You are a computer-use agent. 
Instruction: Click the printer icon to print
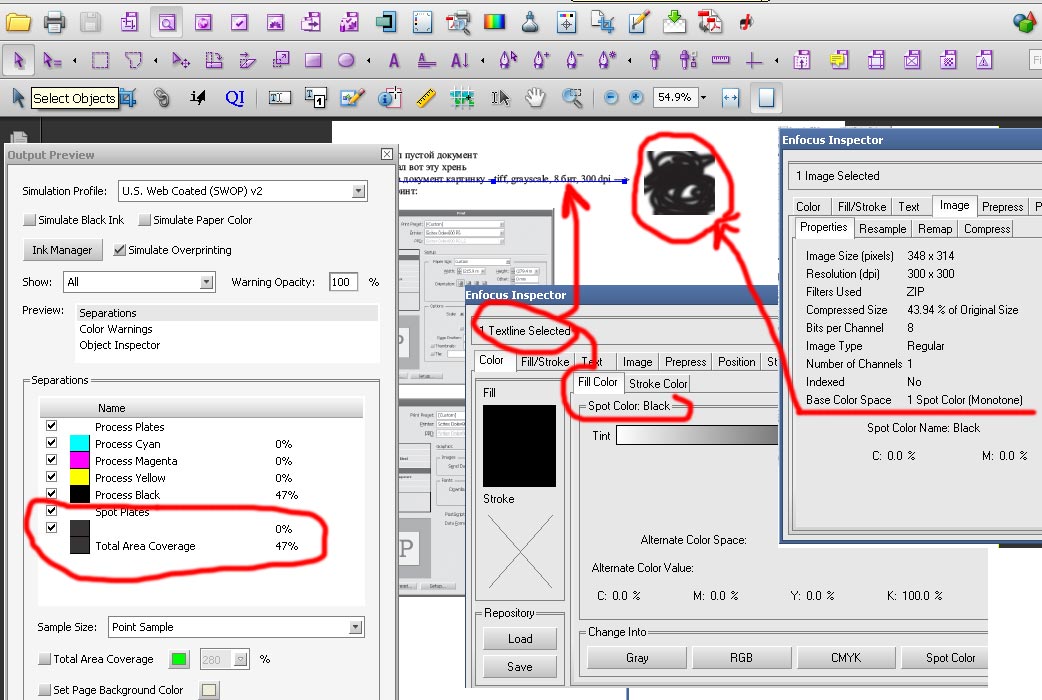(x=54, y=23)
